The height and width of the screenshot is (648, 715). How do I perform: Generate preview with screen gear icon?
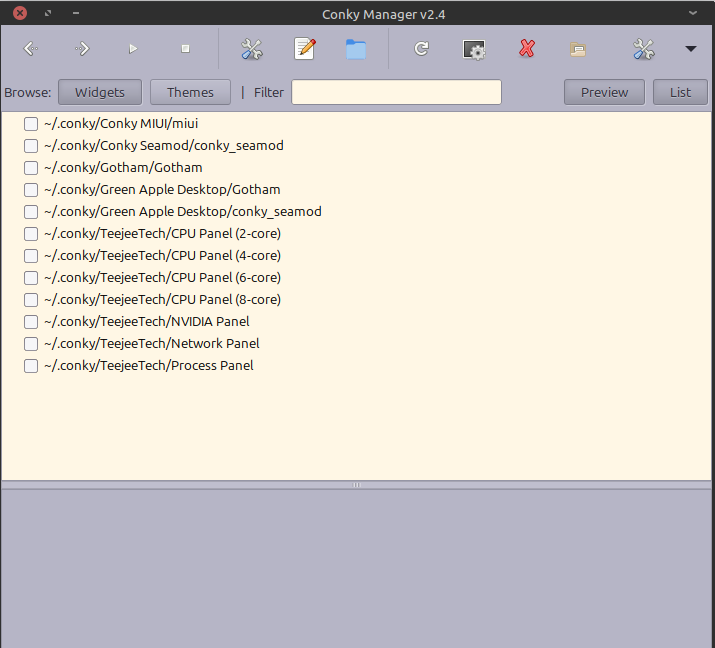474,49
